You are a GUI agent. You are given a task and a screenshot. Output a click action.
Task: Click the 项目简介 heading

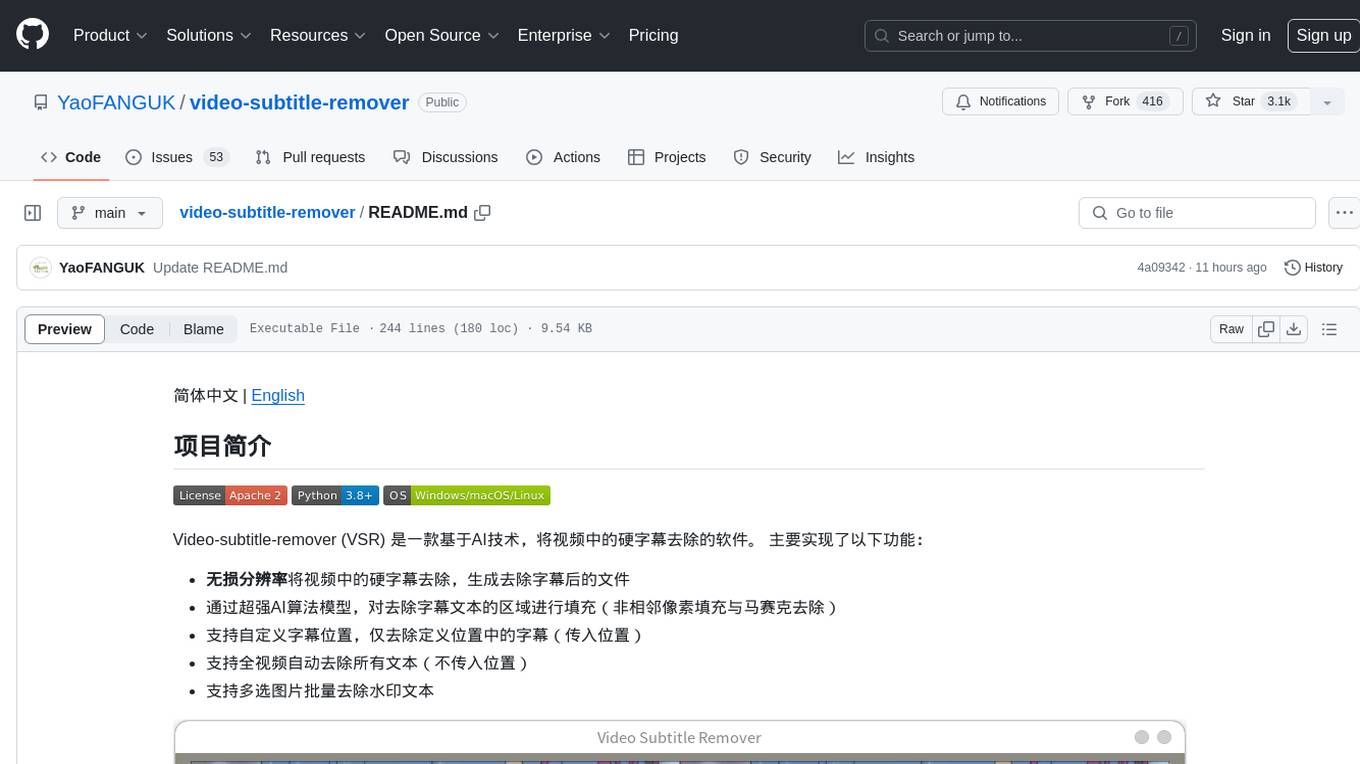222,446
